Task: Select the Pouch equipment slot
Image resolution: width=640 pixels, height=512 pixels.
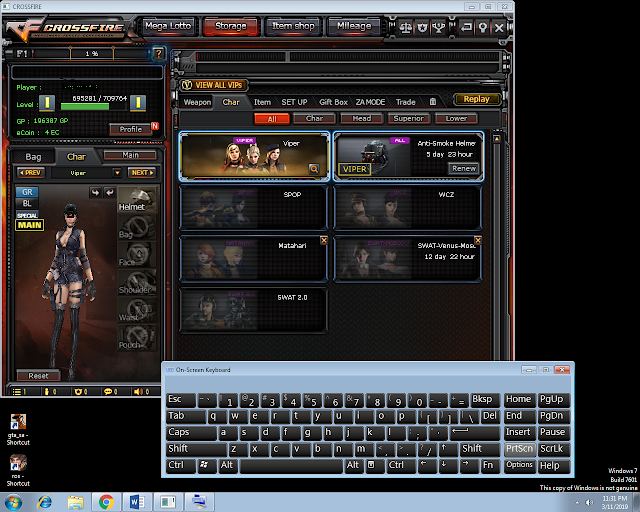Action: (x=138, y=337)
